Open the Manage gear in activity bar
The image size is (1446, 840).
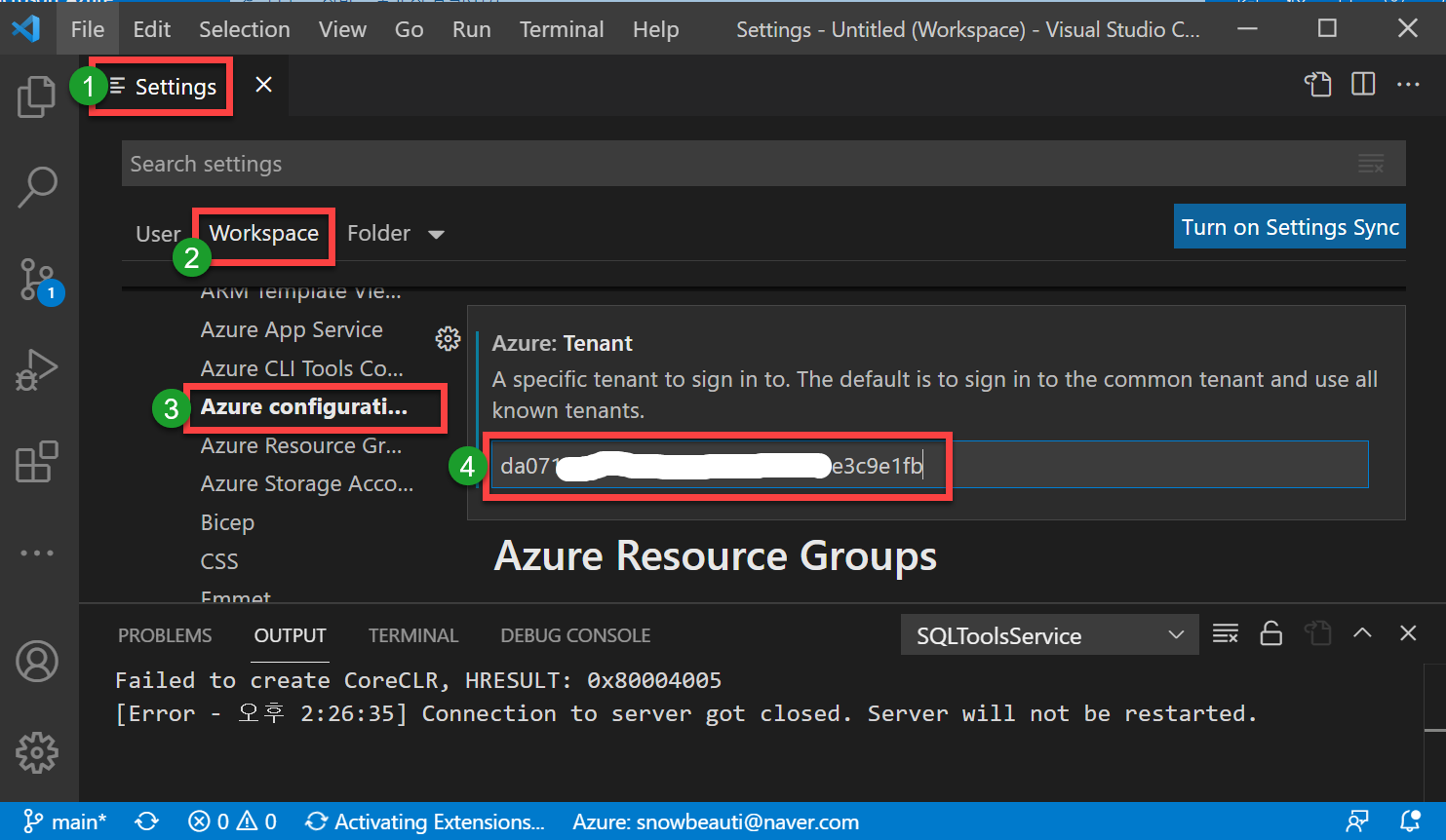click(37, 752)
